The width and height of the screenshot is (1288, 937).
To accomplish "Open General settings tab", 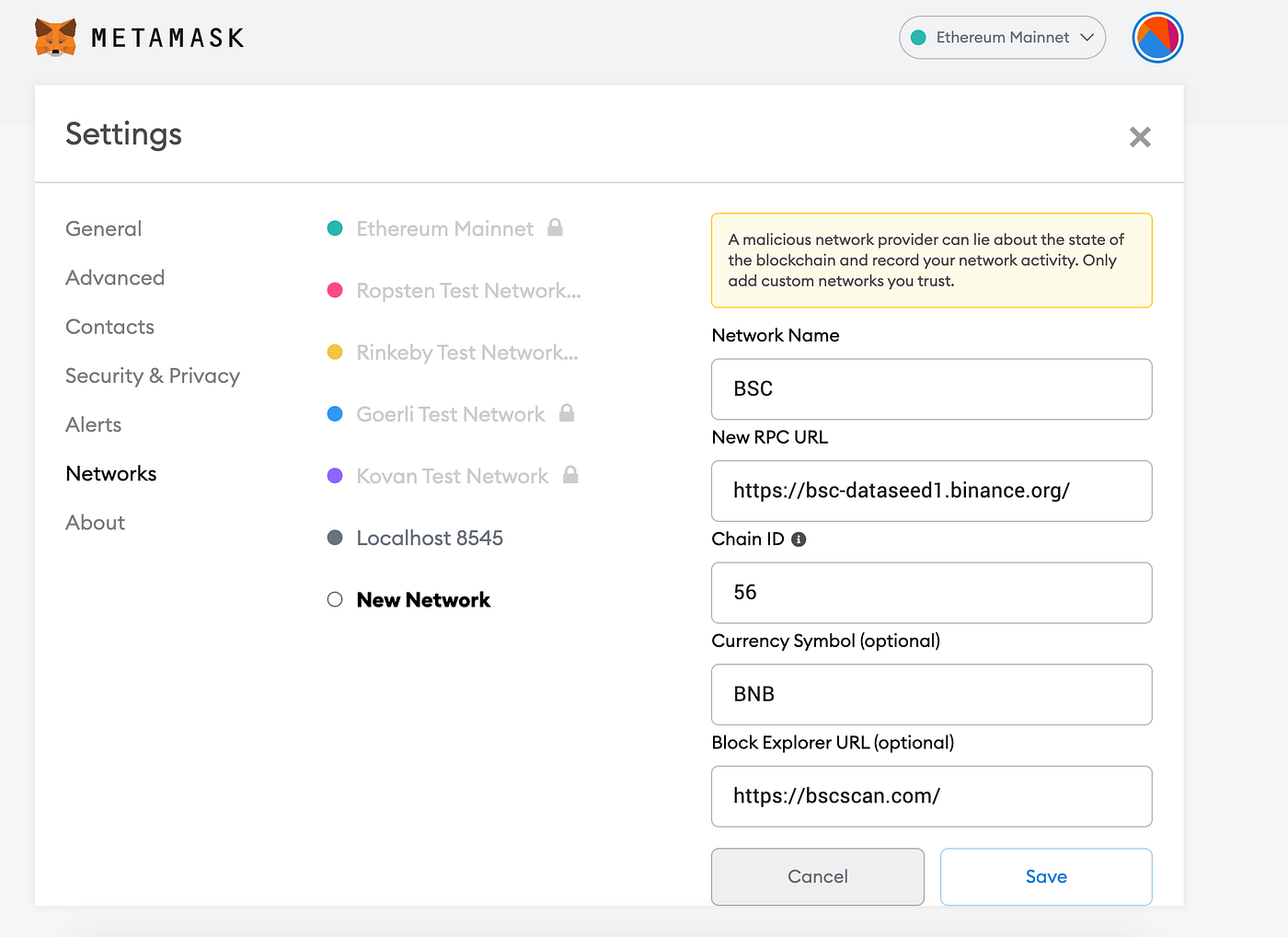I will [x=104, y=229].
